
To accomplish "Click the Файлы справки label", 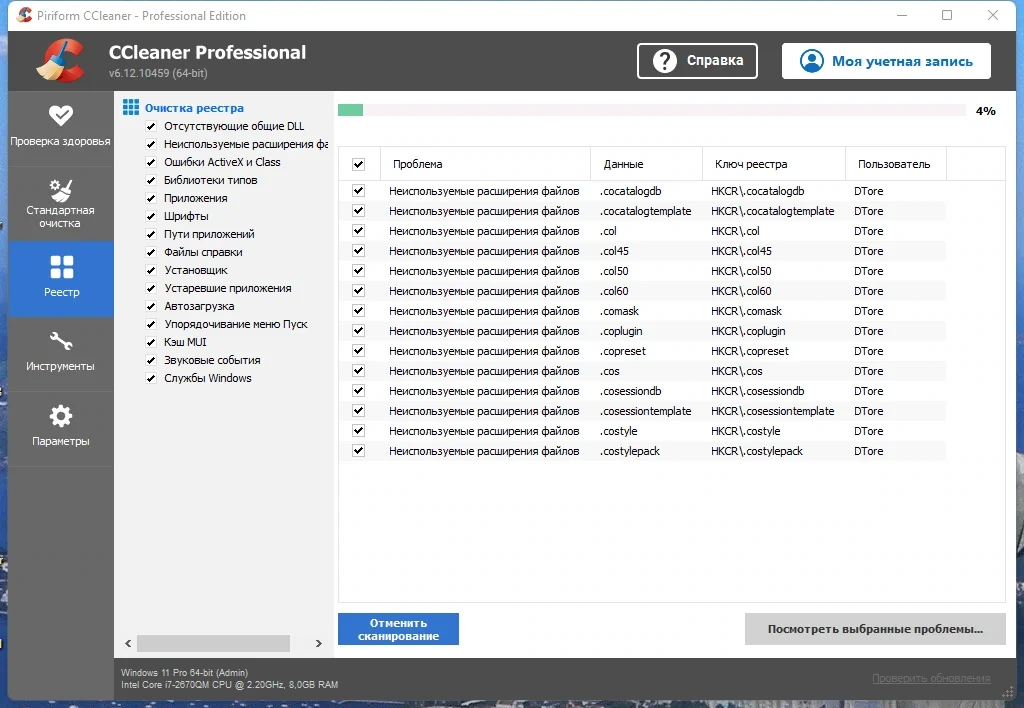I will [x=203, y=252].
